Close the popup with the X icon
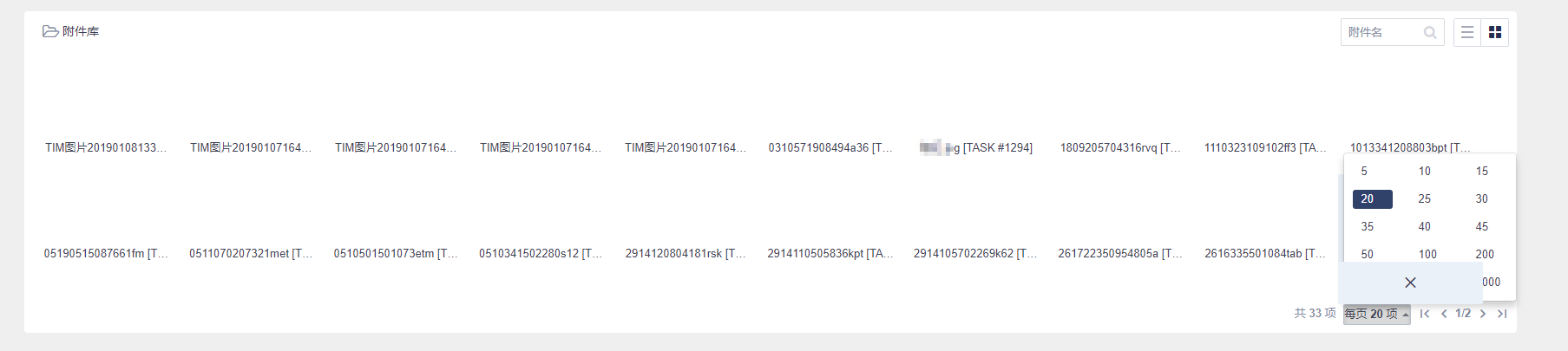1568x351 pixels. click(x=1410, y=283)
